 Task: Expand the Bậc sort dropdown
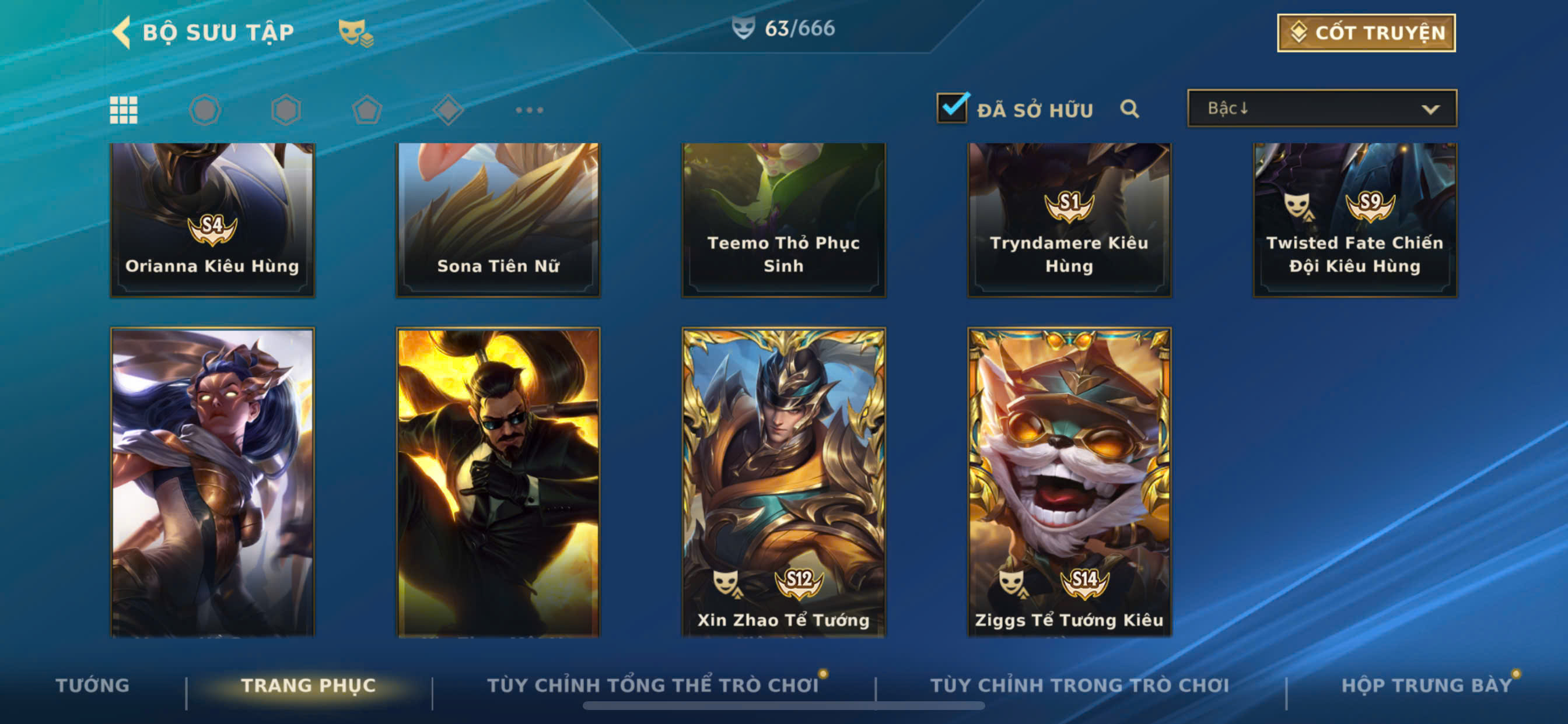point(1322,108)
